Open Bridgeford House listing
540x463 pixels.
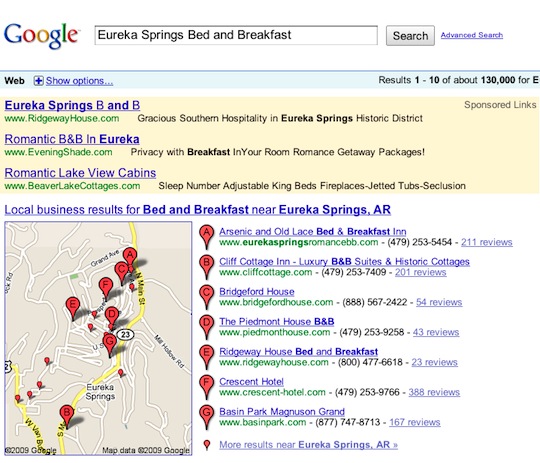pyautogui.click(x=257, y=291)
